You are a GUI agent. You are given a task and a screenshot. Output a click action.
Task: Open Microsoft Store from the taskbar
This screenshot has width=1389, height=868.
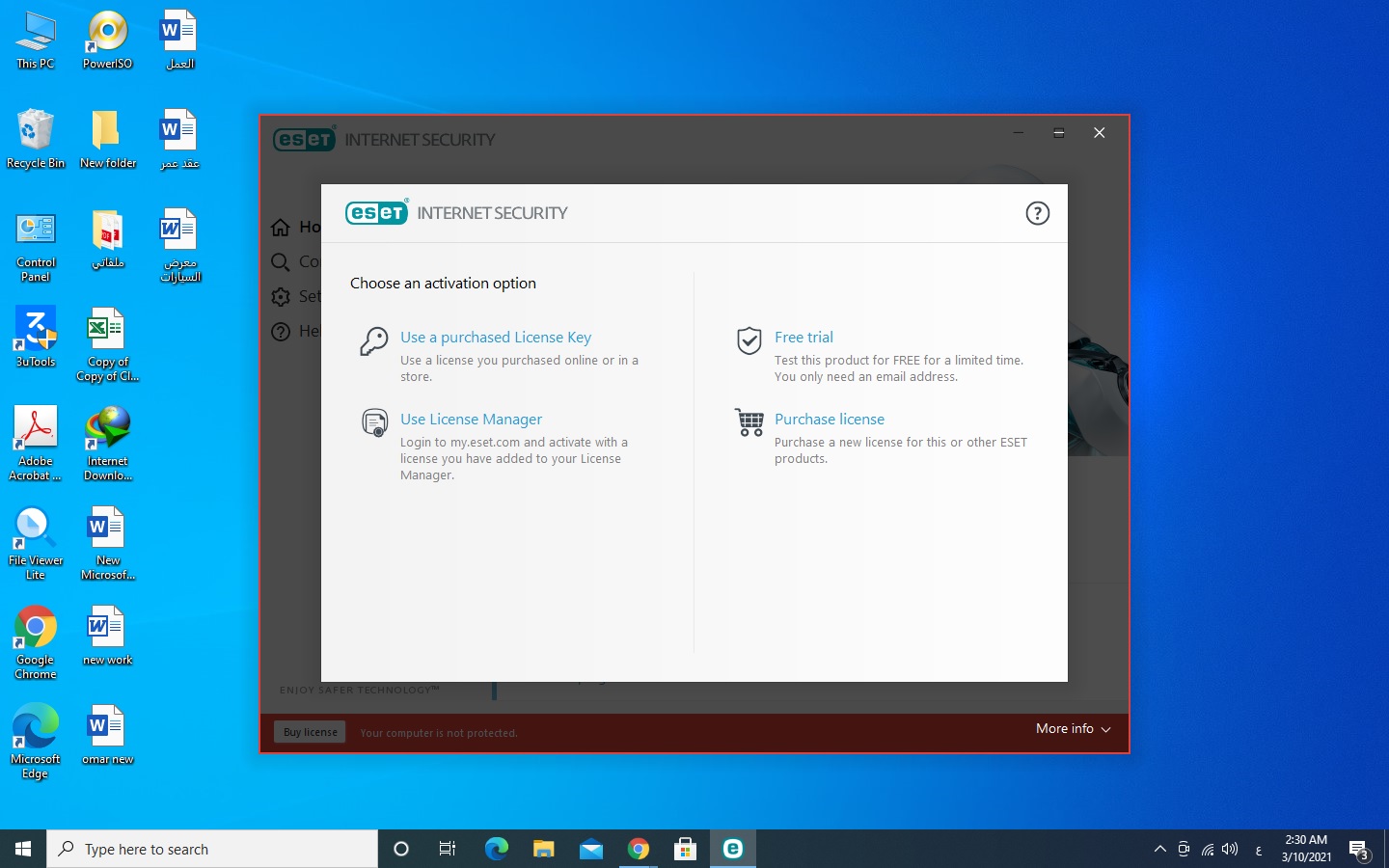pyautogui.click(x=685, y=849)
